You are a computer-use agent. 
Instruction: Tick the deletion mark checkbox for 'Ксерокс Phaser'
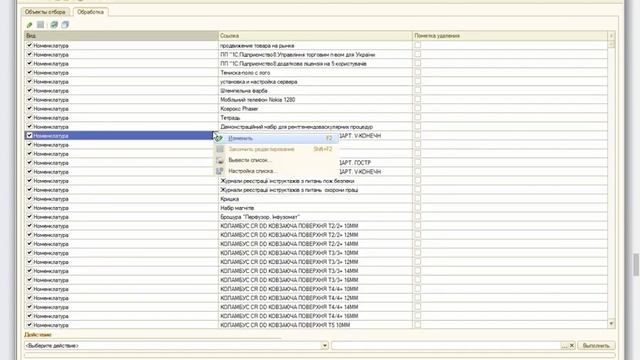click(418, 109)
